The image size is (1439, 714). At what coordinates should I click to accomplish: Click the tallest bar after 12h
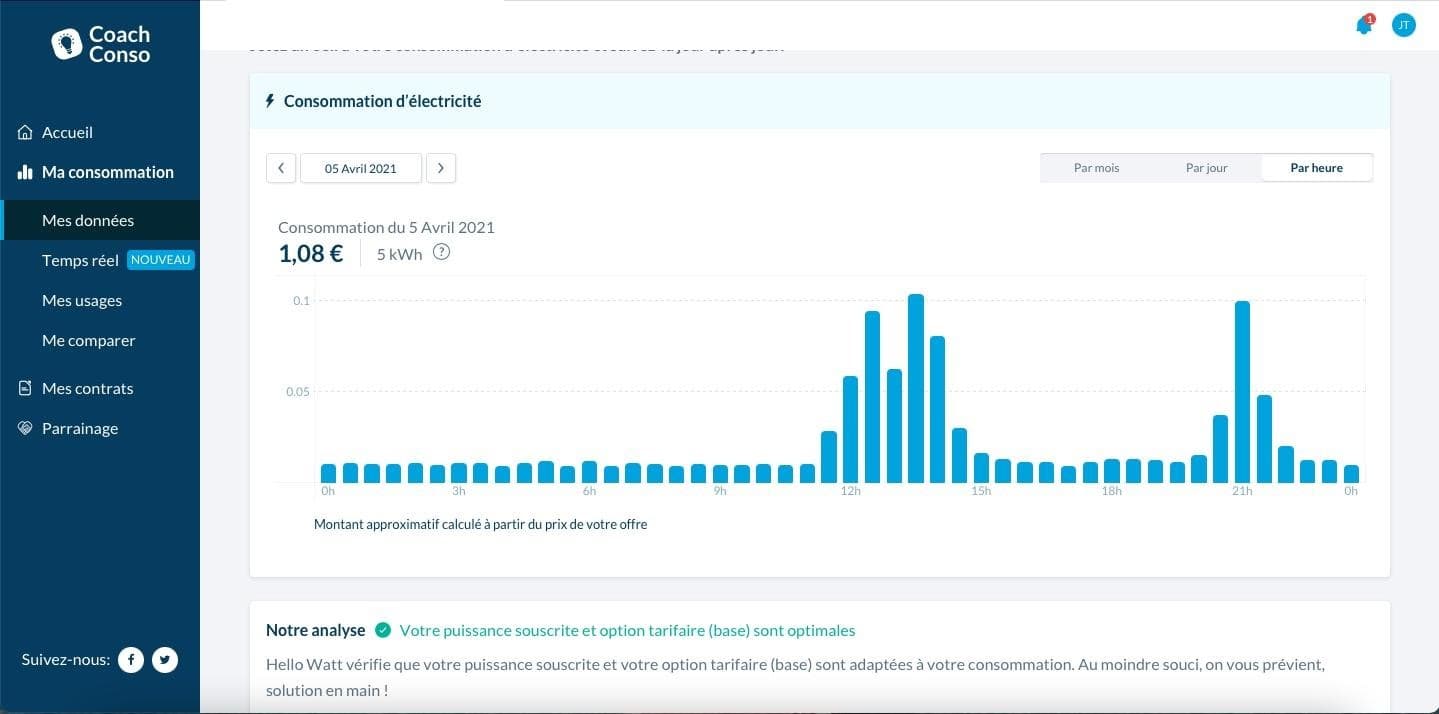tap(915, 388)
